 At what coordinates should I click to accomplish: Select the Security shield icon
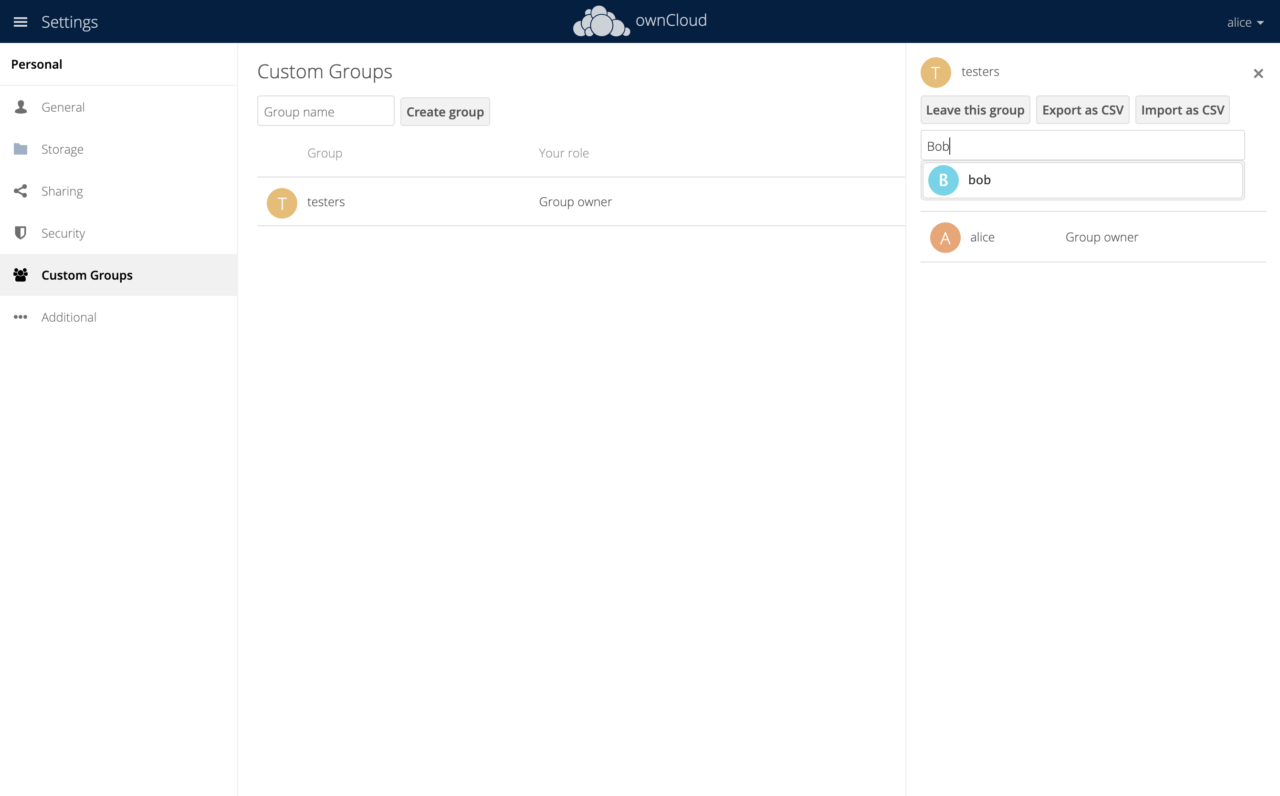coord(21,233)
